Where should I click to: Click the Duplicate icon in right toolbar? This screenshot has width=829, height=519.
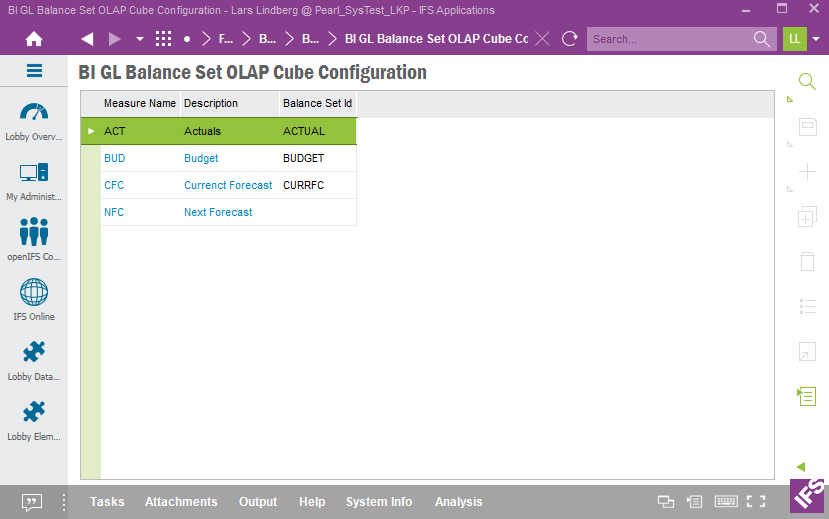coord(807,217)
